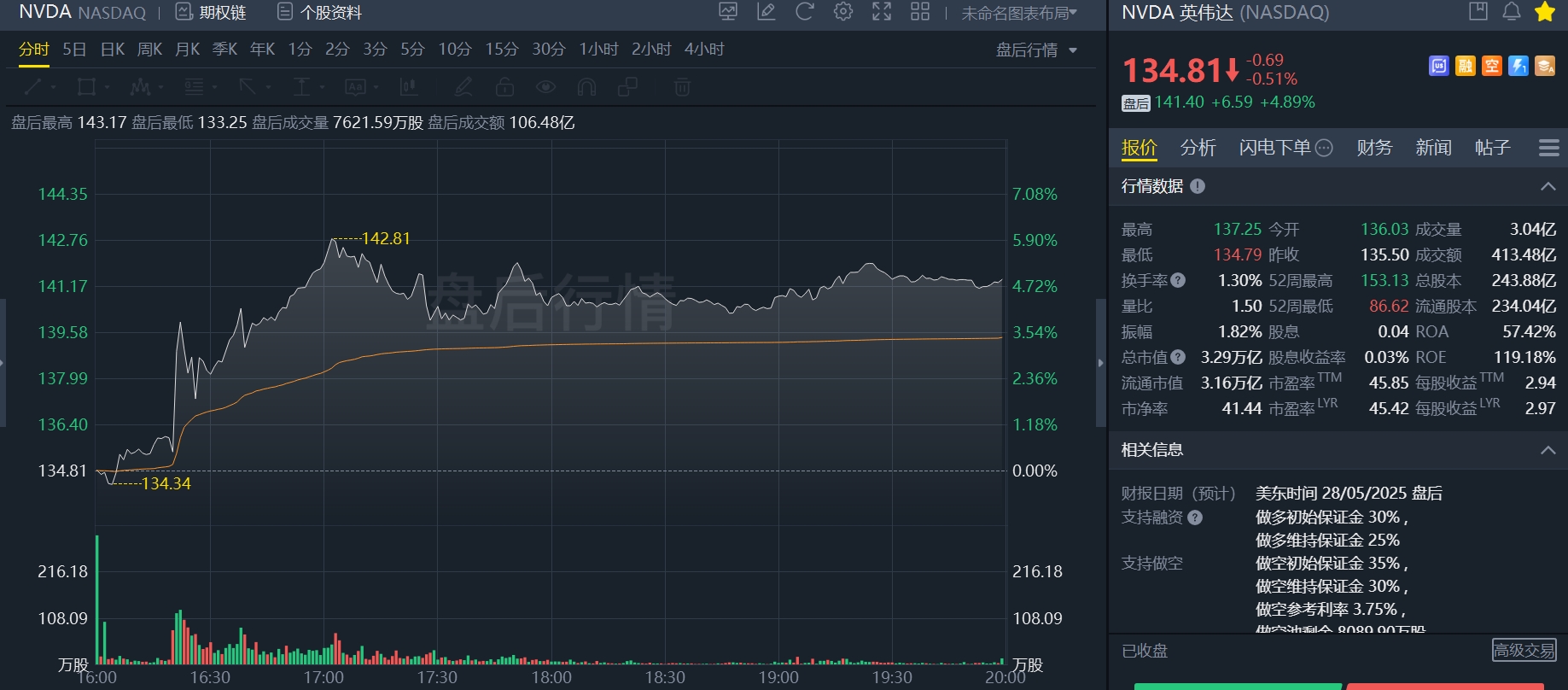Collapse the 相关信息 section
Viewport: 1568px width, 690px height.
pyautogui.click(x=1548, y=450)
